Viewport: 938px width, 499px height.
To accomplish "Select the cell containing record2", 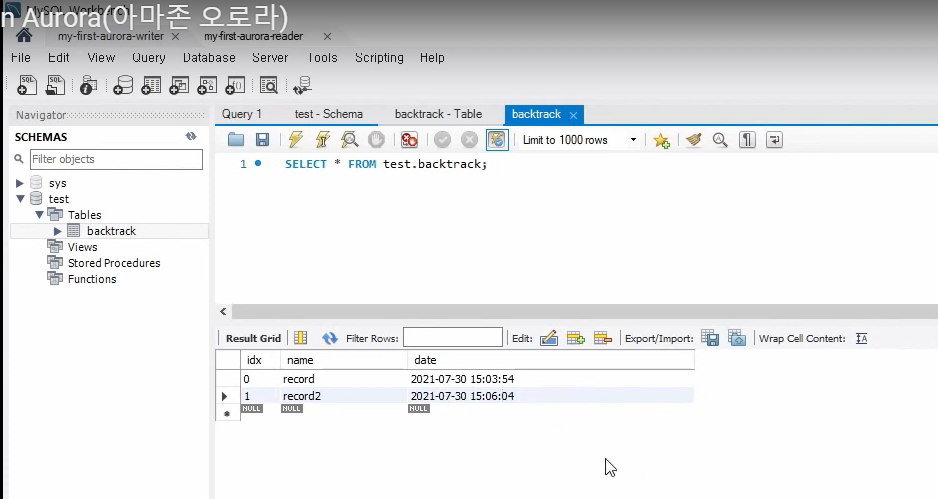I will pos(343,395).
